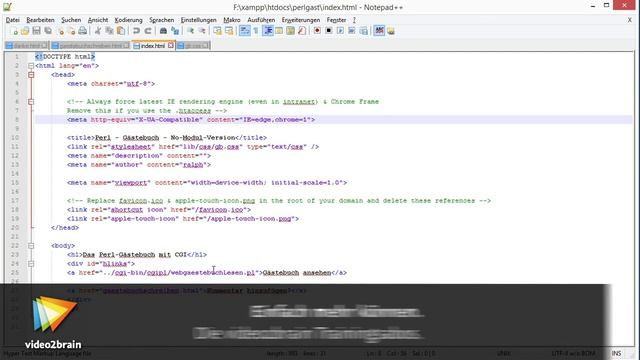
Task: Collapse the head fold at line 3
Action: pos(31,75)
